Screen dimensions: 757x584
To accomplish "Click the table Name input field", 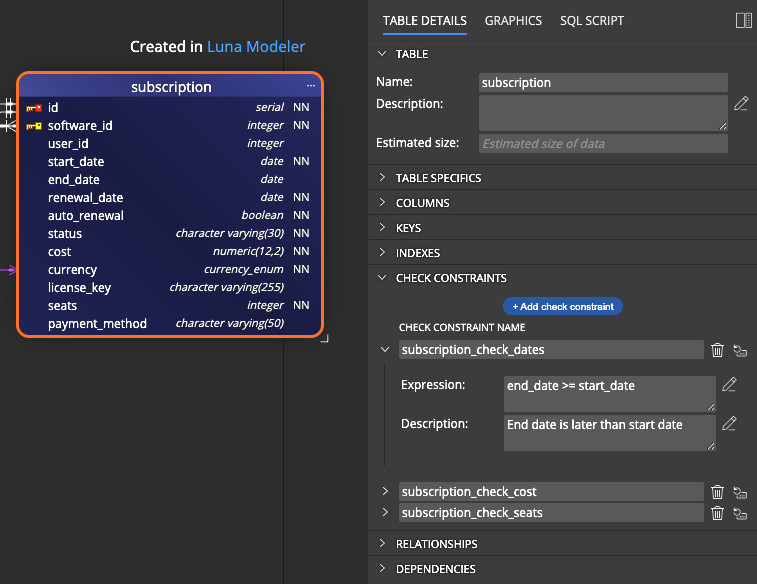I will click(x=603, y=83).
